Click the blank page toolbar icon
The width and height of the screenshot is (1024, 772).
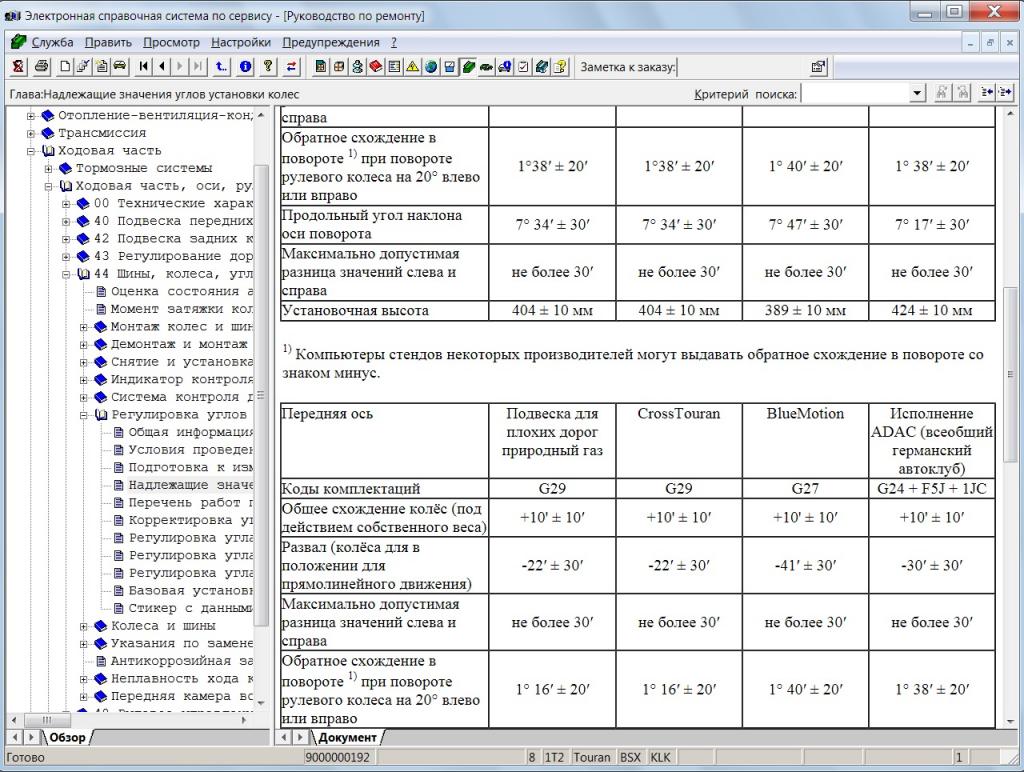65,66
